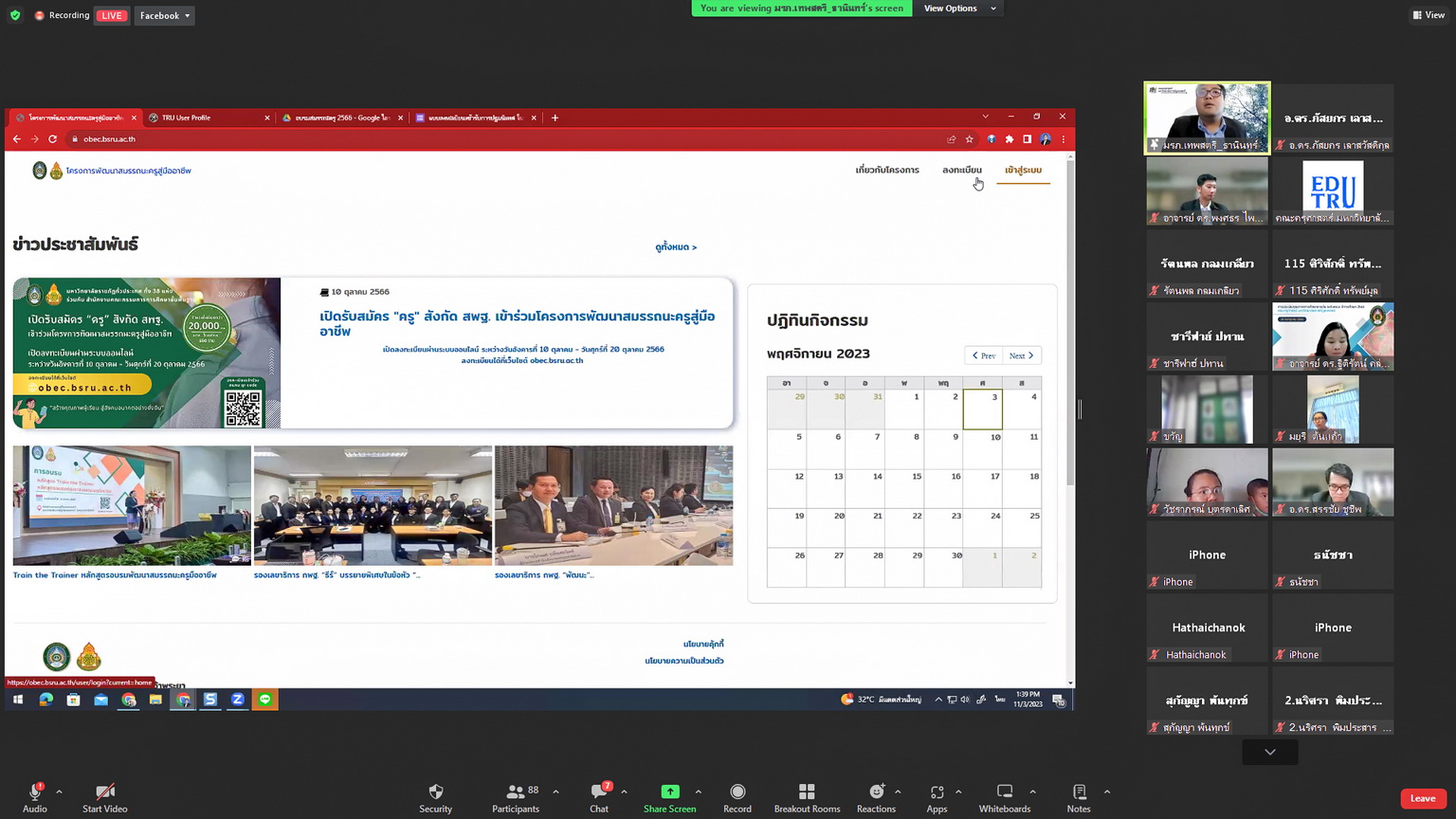
Task: Click the นโยบายคุกกี้ footer link
Action: (703, 645)
